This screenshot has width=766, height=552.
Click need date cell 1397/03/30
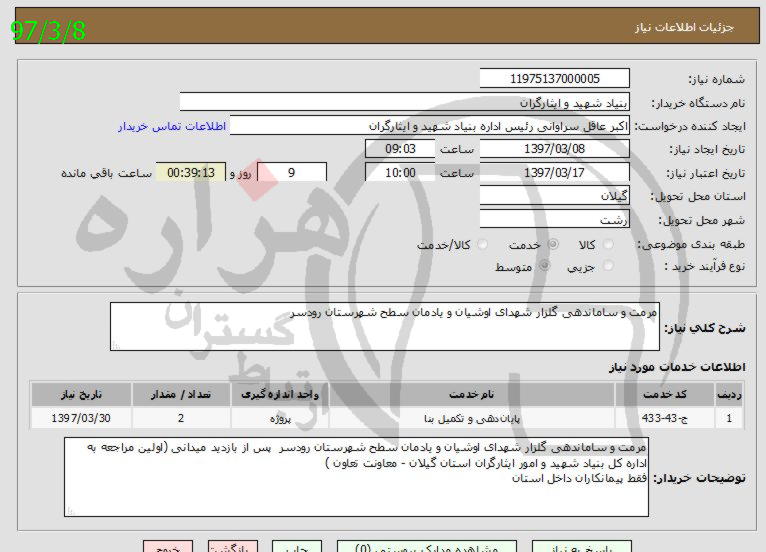click(x=81, y=418)
